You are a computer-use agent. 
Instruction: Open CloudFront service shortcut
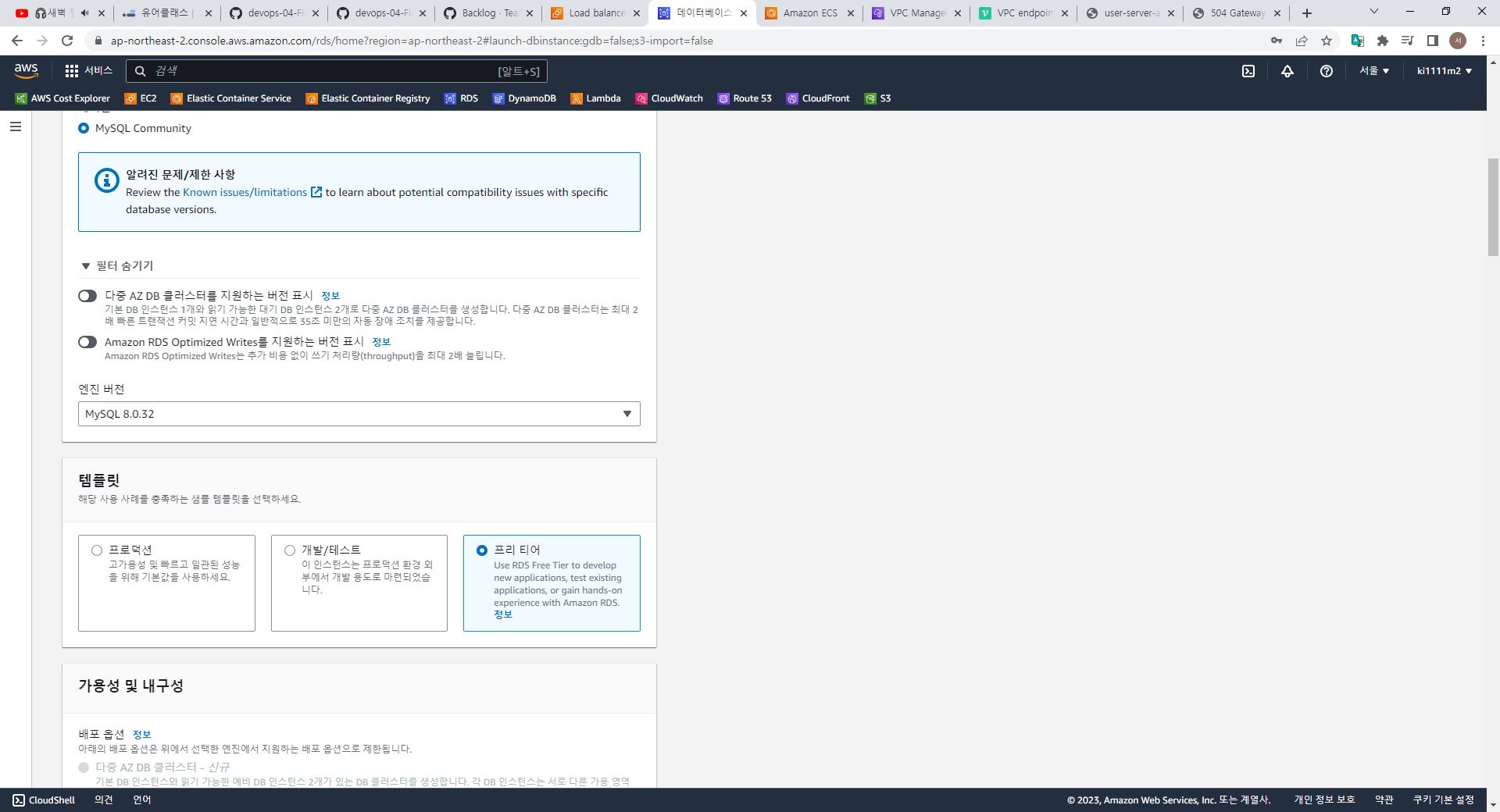tap(818, 98)
